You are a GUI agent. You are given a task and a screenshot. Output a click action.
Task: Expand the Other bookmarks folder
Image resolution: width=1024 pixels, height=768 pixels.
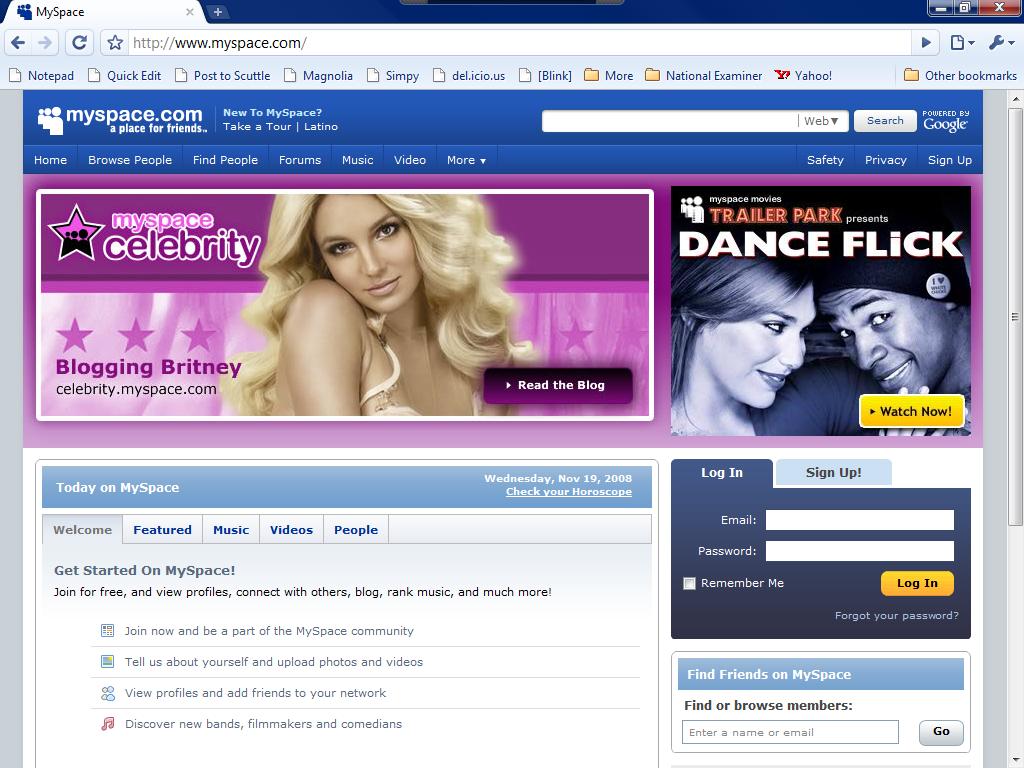960,76
